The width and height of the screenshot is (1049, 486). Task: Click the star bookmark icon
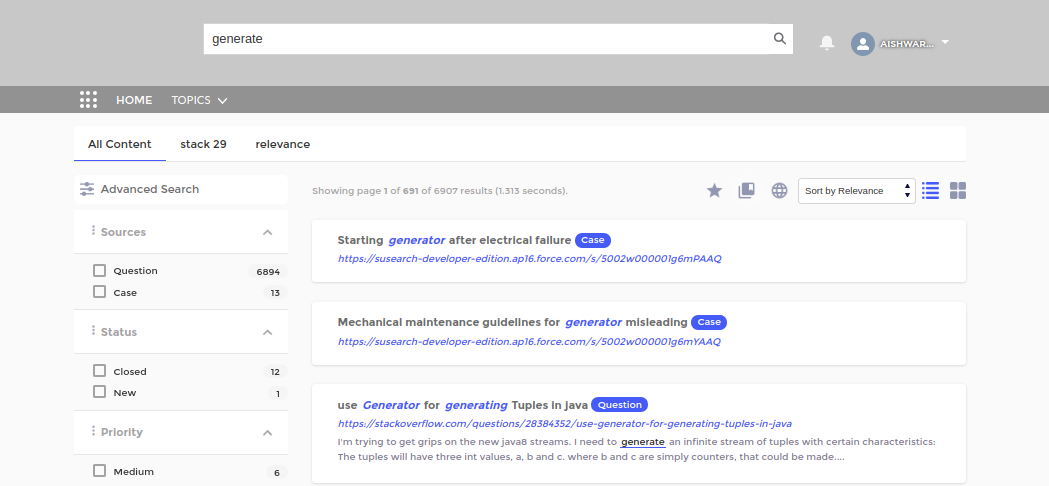714,190
